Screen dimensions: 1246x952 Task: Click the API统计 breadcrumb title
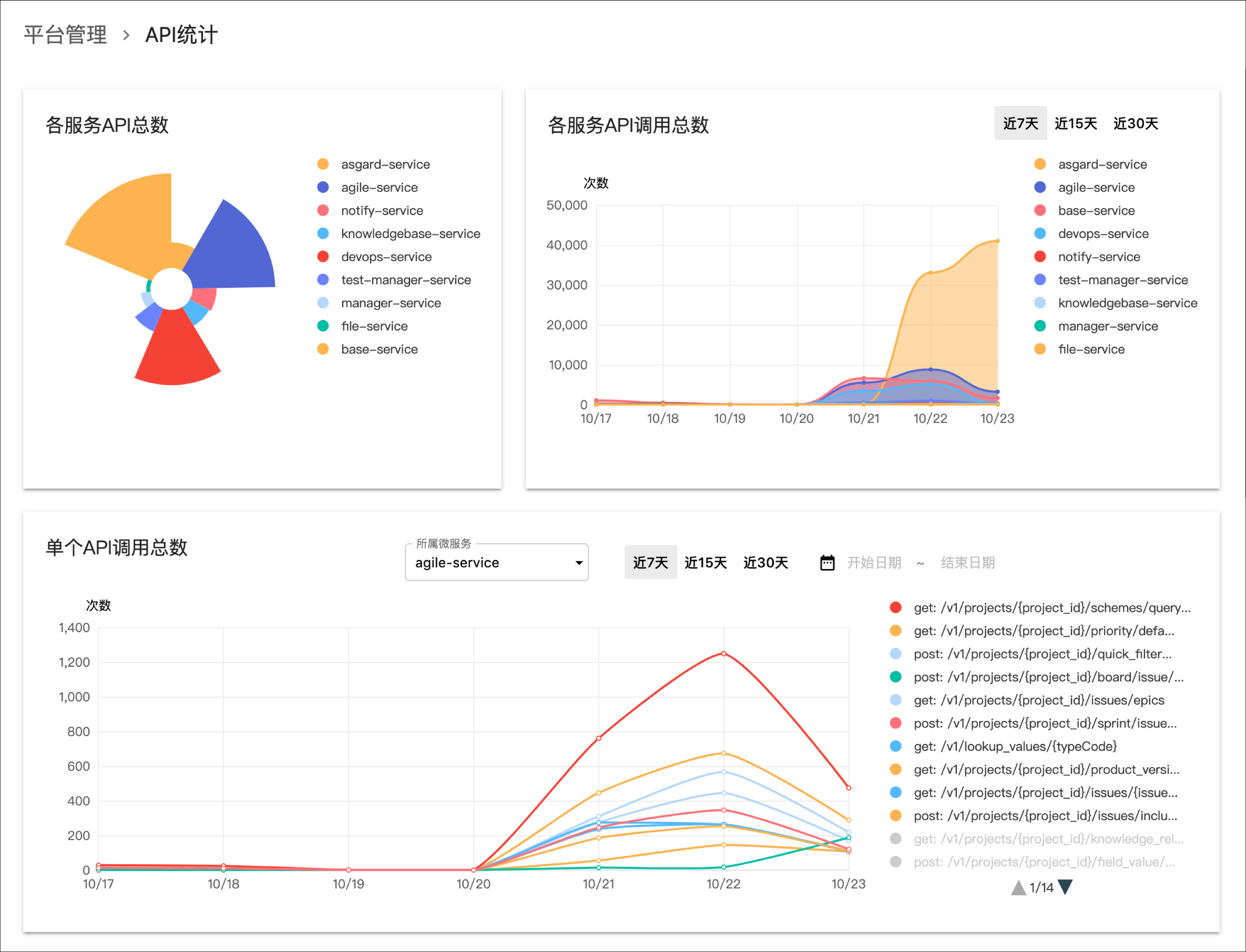click(181, 35)
